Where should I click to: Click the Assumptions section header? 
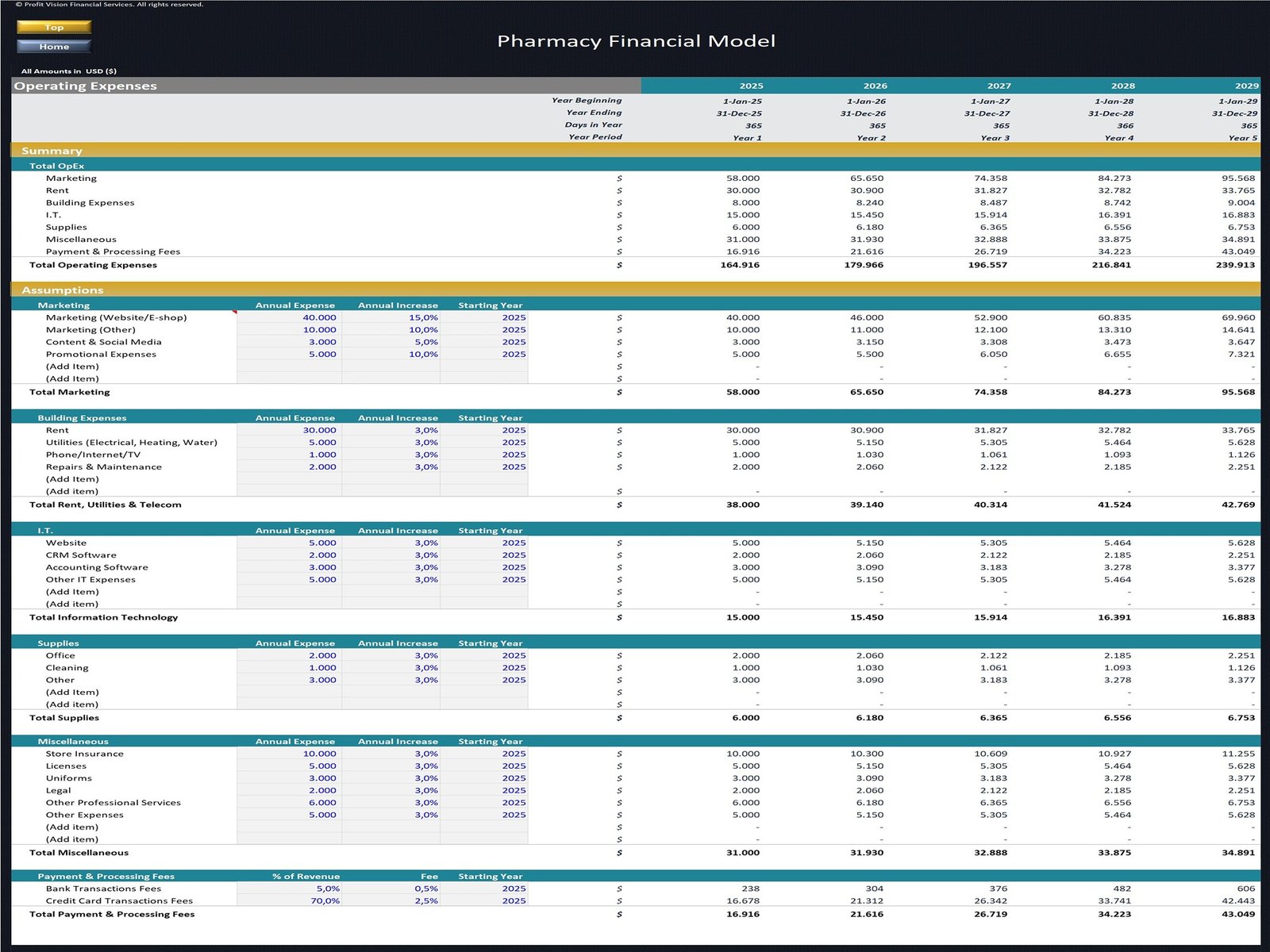[62, 290]
